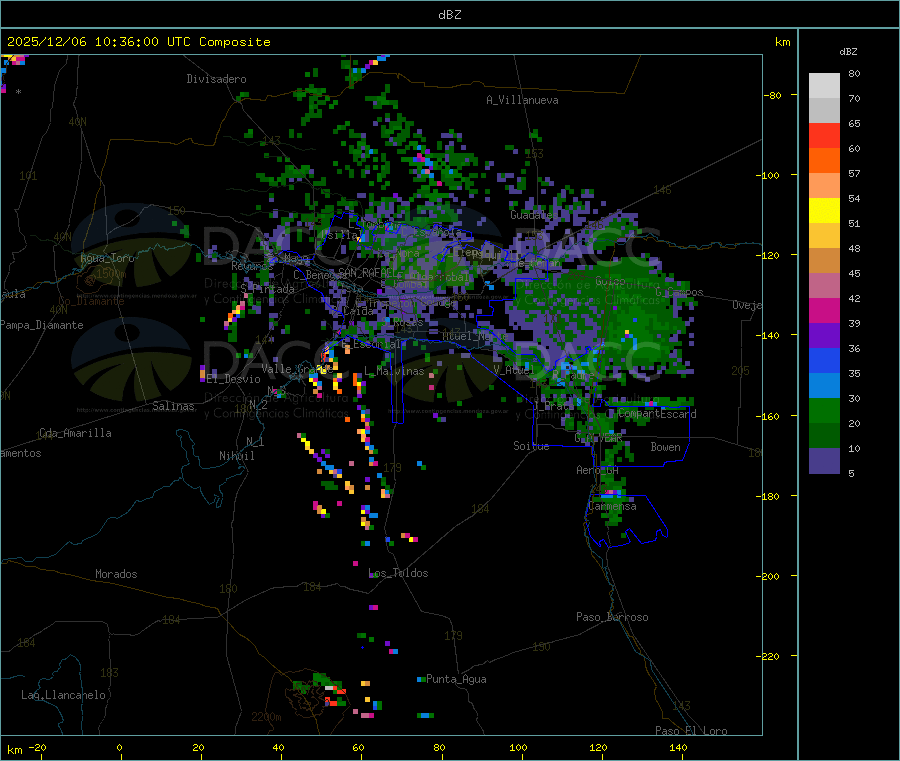Click the purple 36–39 dBZ legend swatch

824,336
